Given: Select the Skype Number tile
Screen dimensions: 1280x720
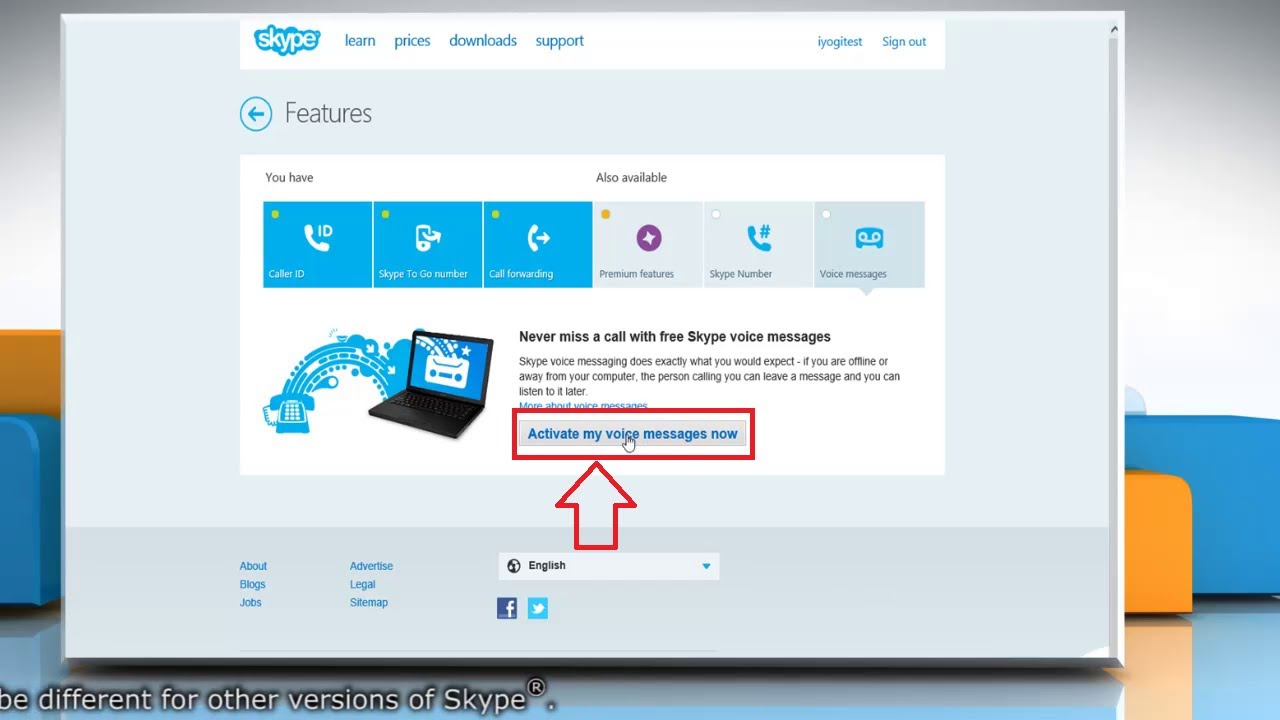Looking at the screenshot, I should [x=759, y=244].
